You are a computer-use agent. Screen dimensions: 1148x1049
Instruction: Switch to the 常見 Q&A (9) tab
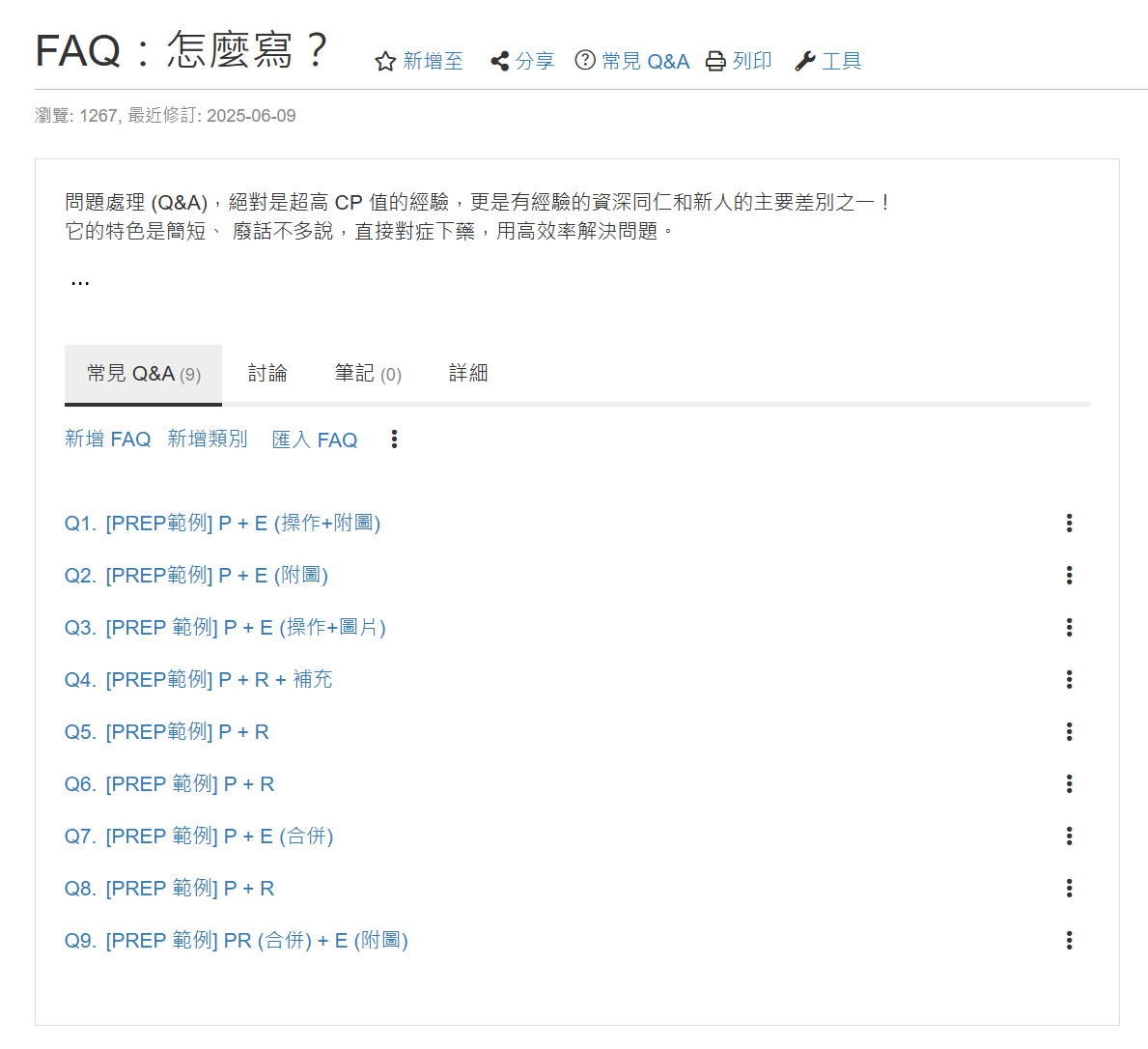click(144, 374)
